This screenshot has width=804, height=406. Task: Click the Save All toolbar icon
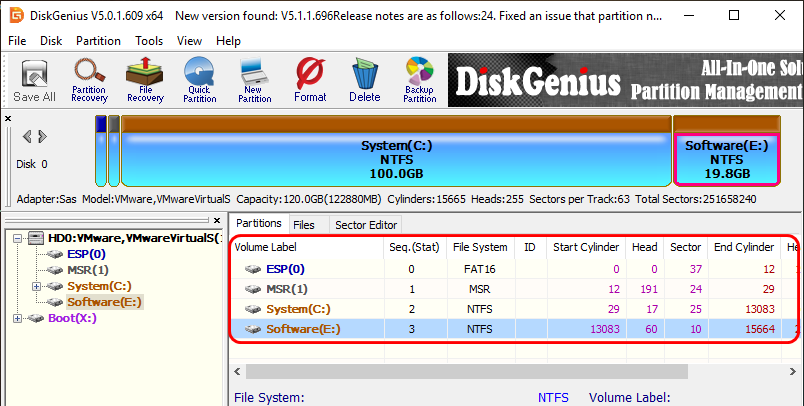click(34, 80)
